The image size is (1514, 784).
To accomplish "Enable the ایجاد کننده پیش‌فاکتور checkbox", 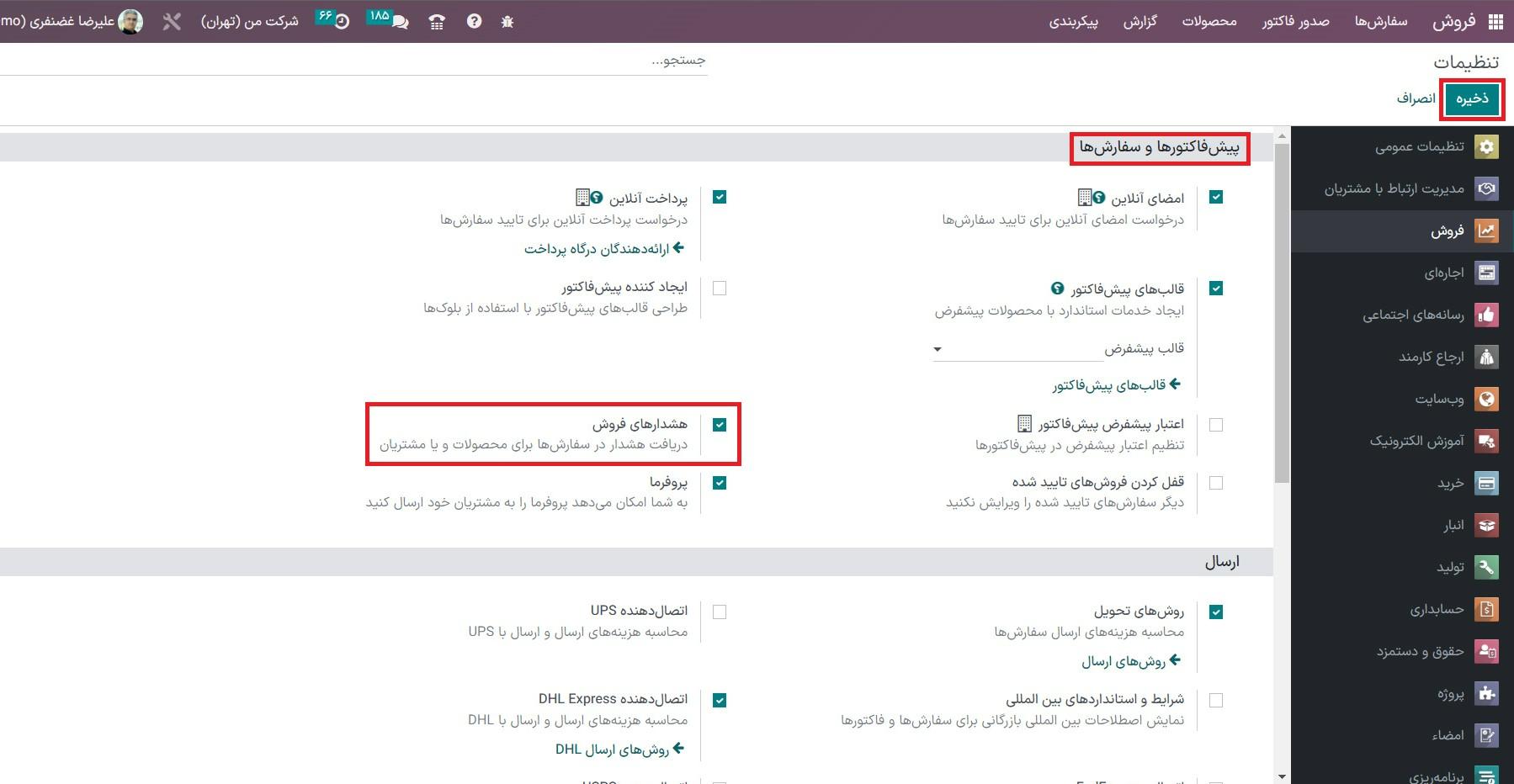I will point(720,289).
